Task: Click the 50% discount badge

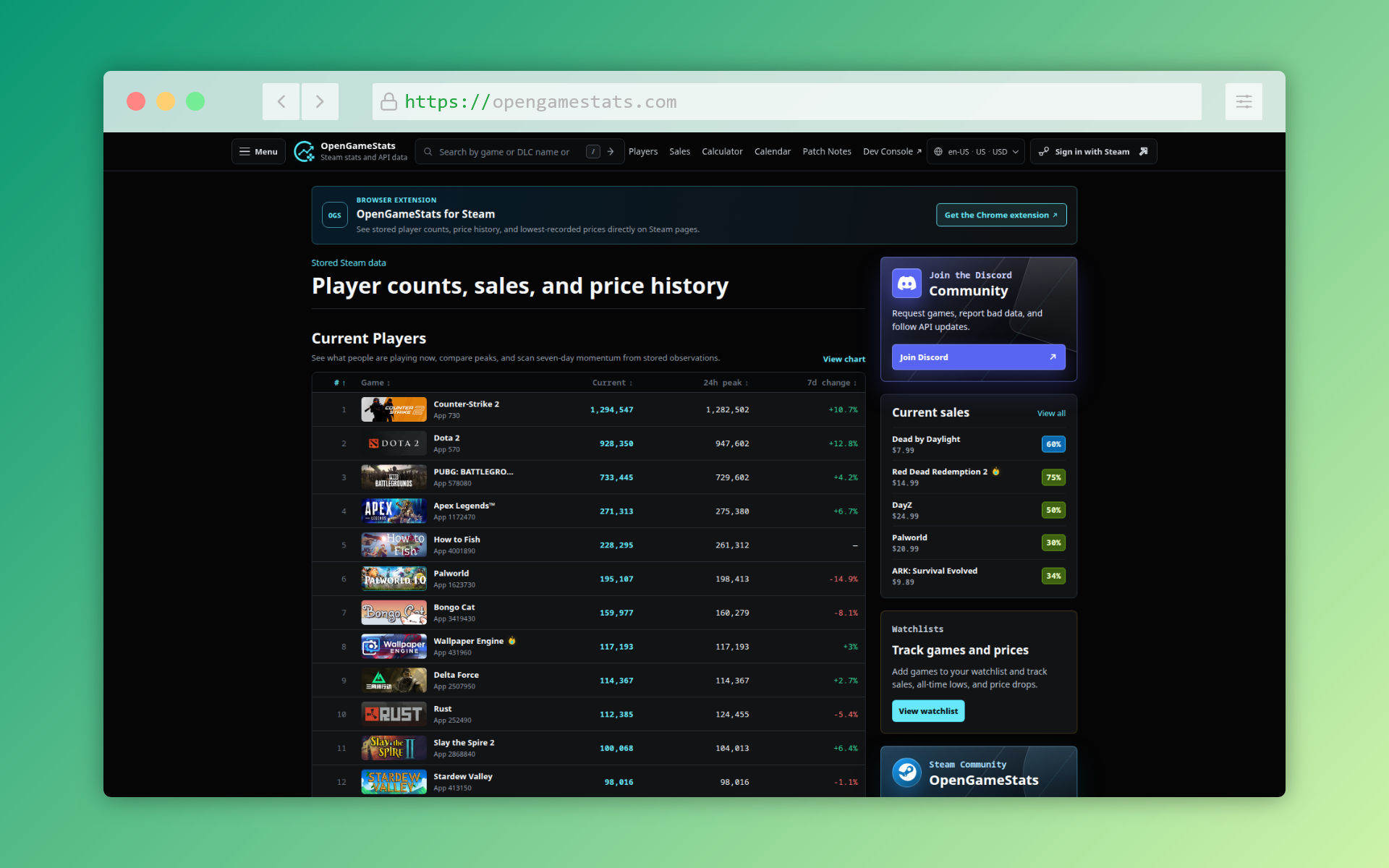Action: pos(1053,510)
